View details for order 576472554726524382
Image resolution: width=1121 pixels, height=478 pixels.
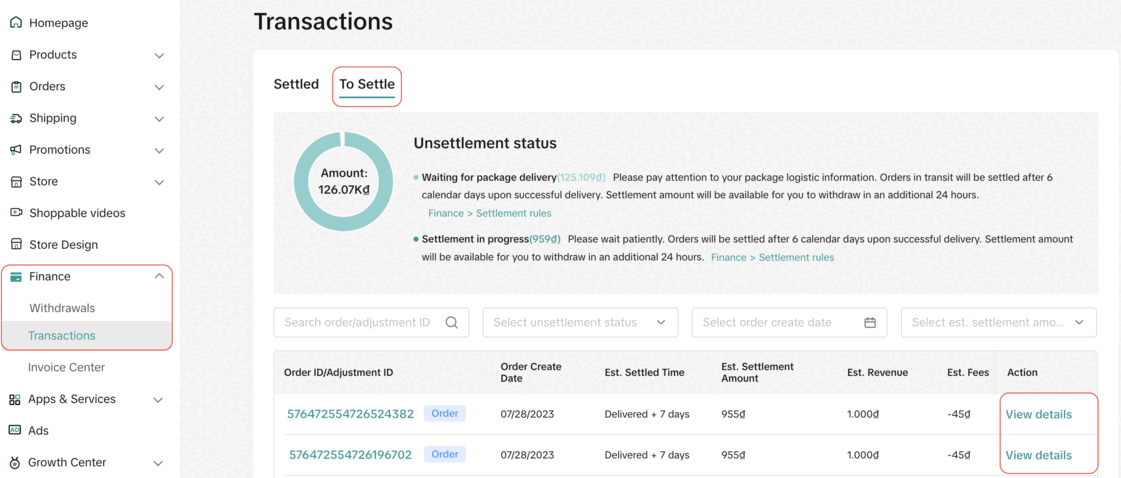(1038, 414)
